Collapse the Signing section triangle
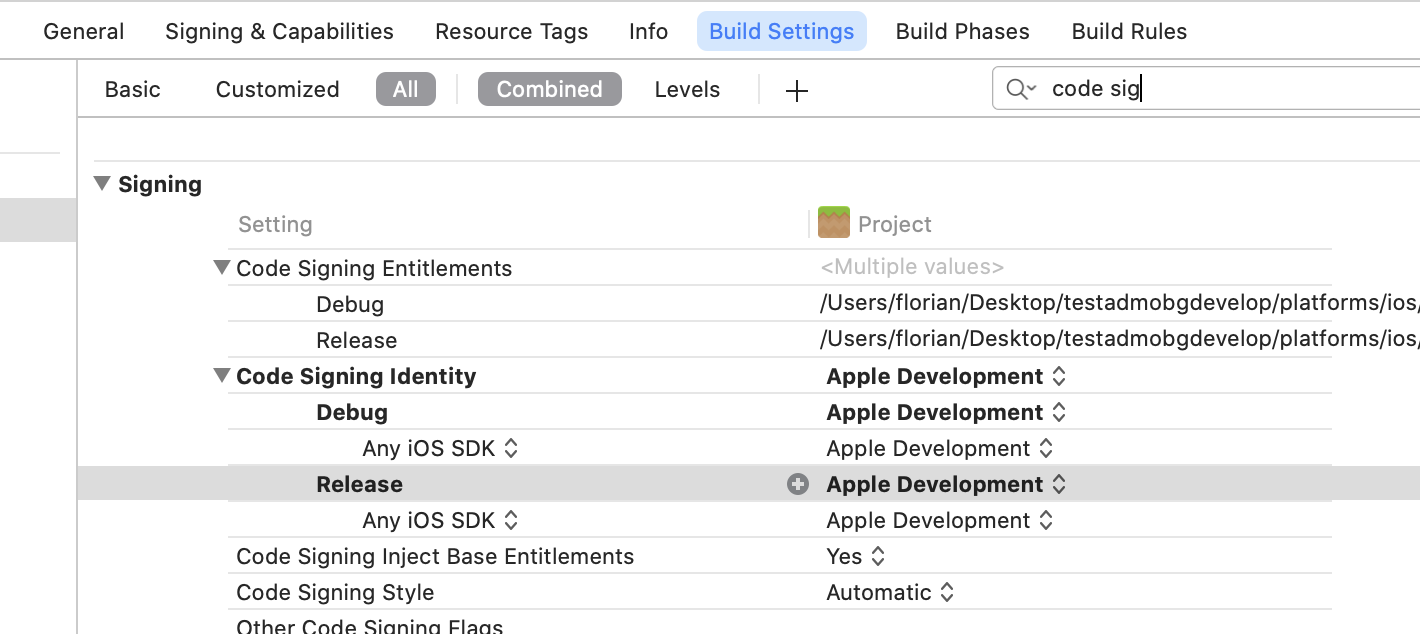 point(102,184)
